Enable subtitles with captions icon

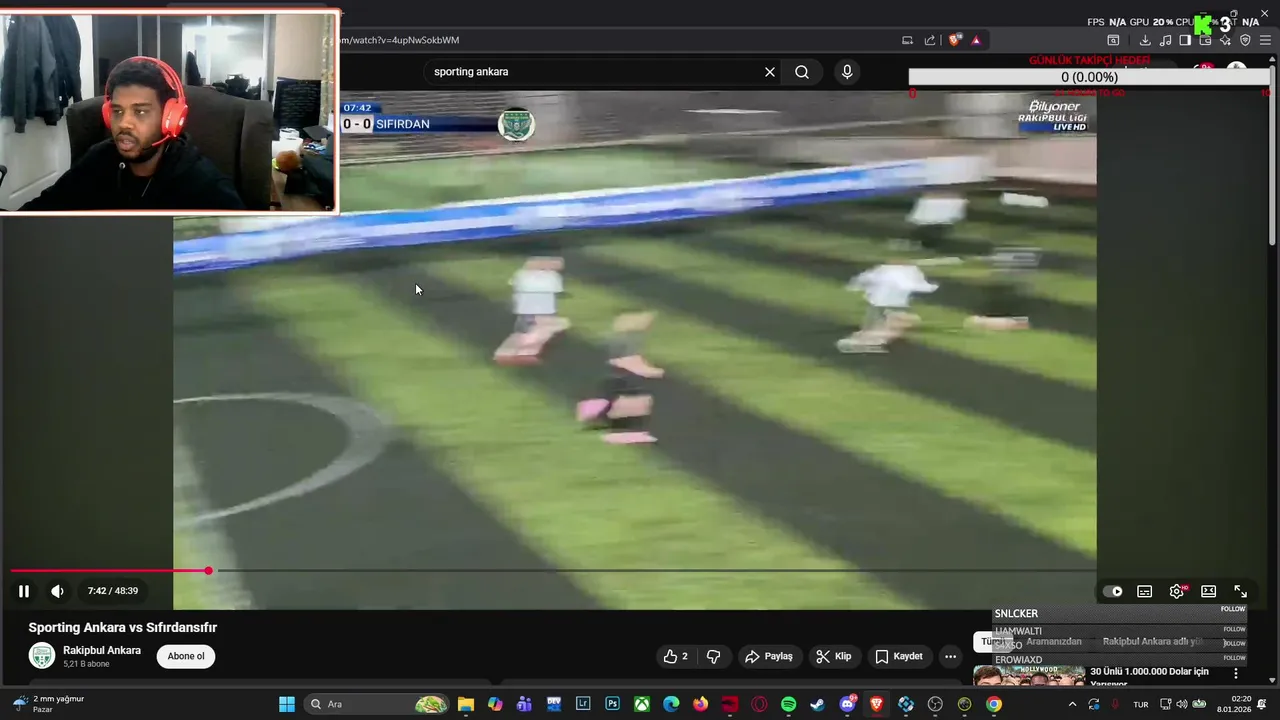click(1145, 591)
